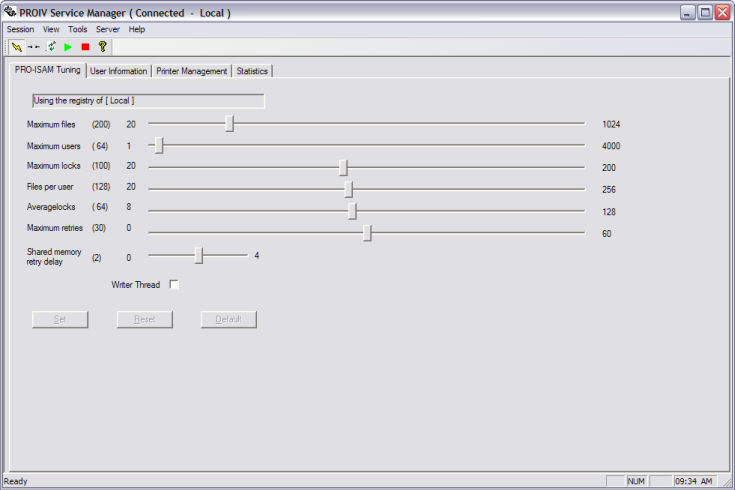Image resolution: width=735 pixels, height=490 pixels.
Task: Stop the service with red square icon
Action: pos(85,47)
